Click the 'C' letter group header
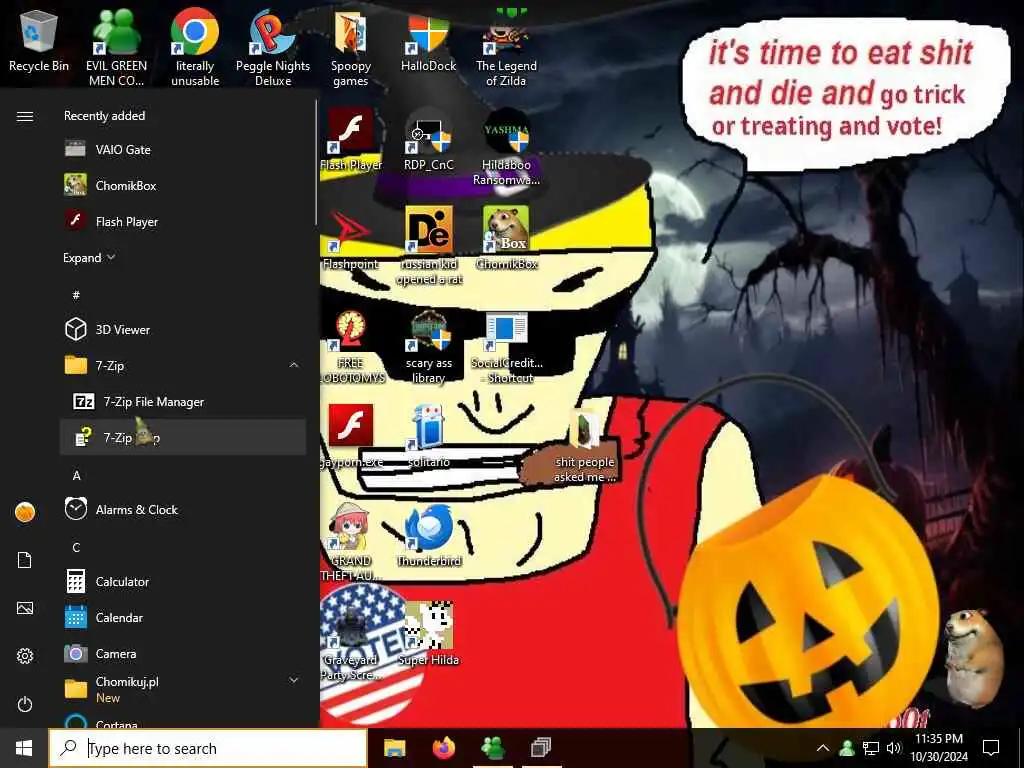 tap(76, 547)
